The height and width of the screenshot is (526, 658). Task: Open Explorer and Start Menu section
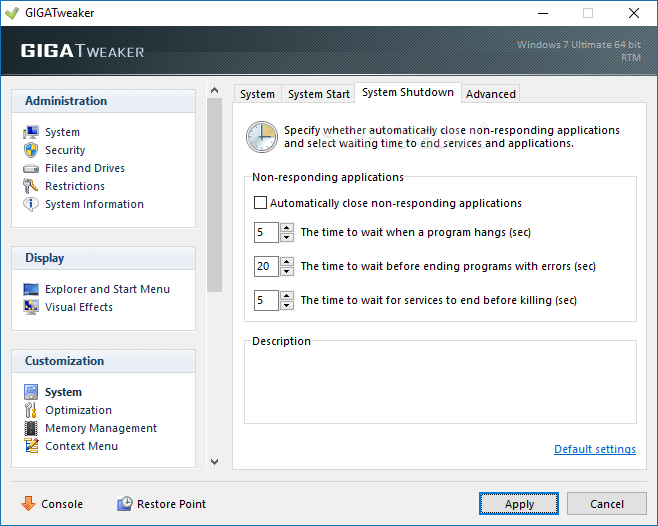(107, 289)
